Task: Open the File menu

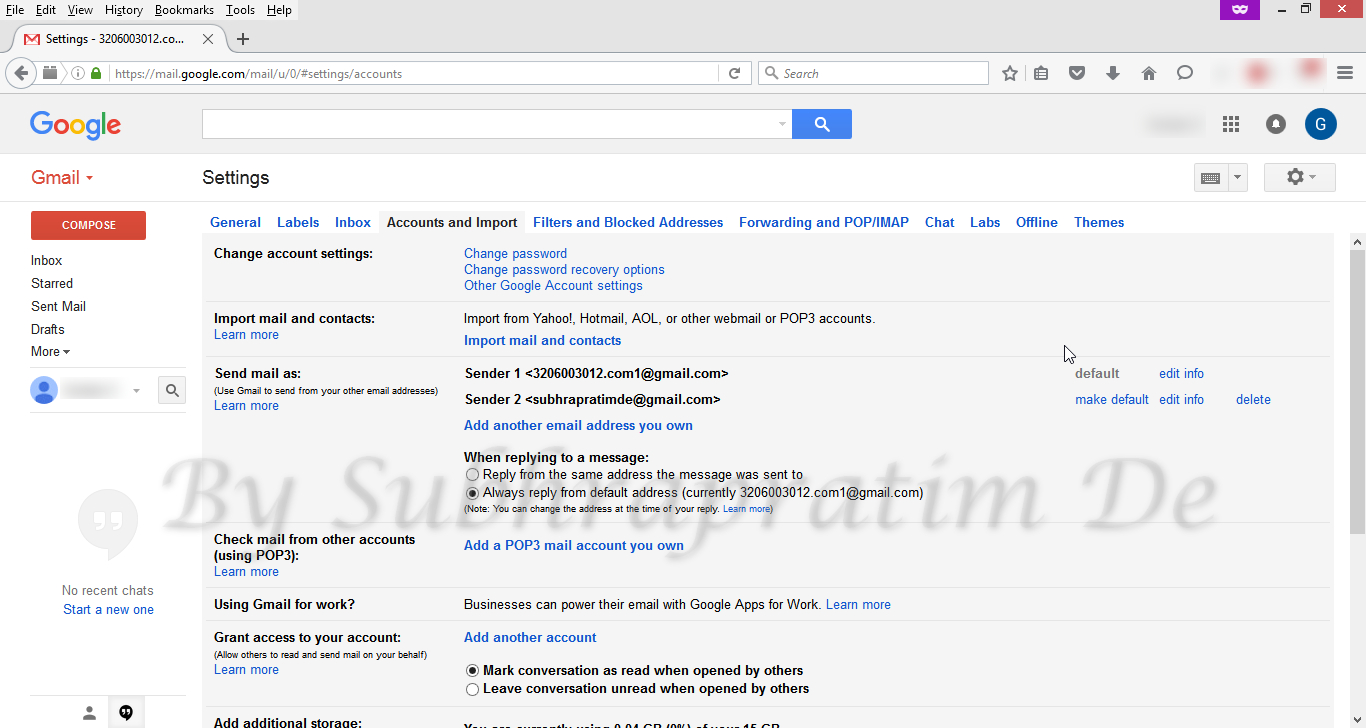Action: point(15,9)
